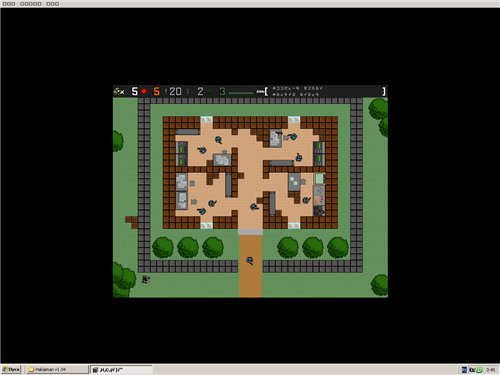Click the small brick pile outside the west fence

click(132, 222)
